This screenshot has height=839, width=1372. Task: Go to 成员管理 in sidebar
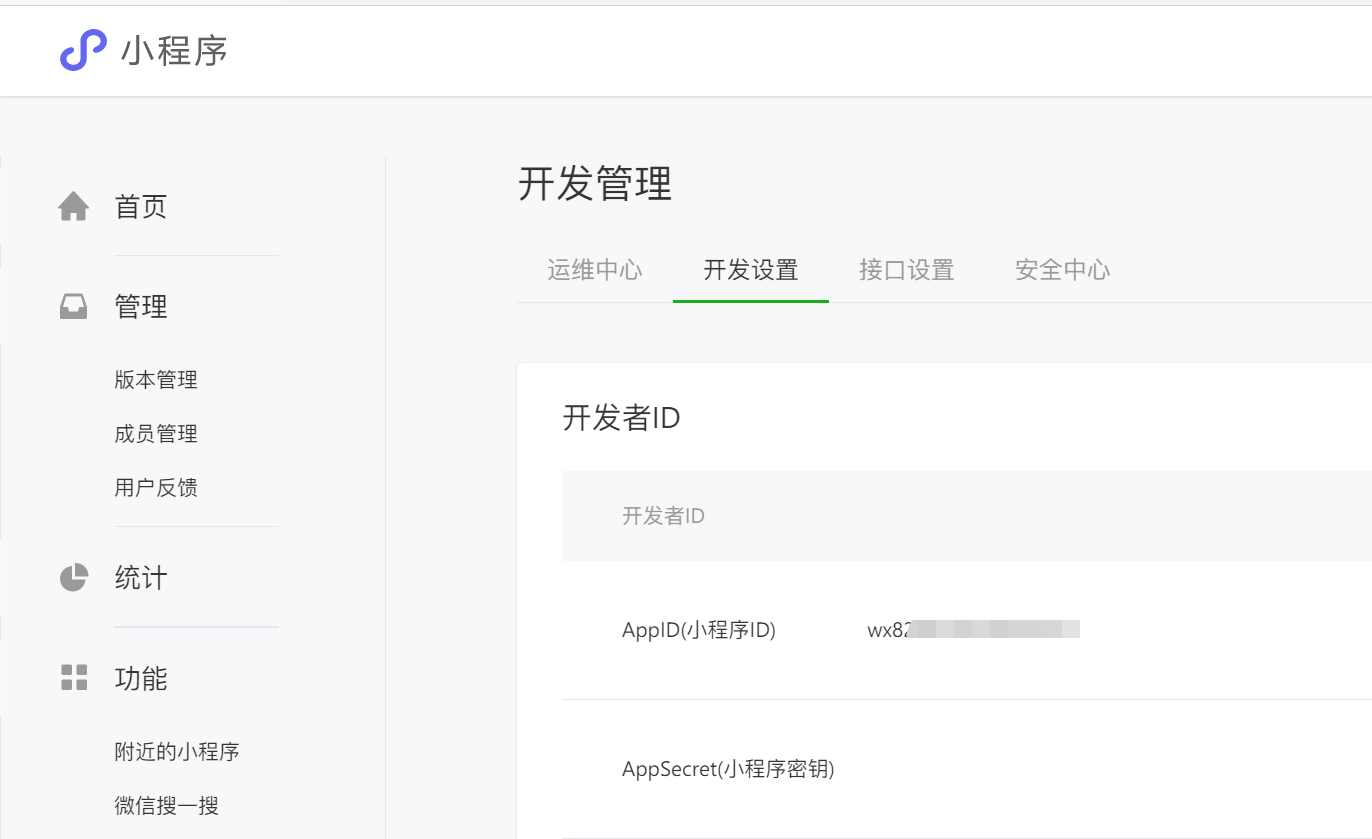point(156,434)
